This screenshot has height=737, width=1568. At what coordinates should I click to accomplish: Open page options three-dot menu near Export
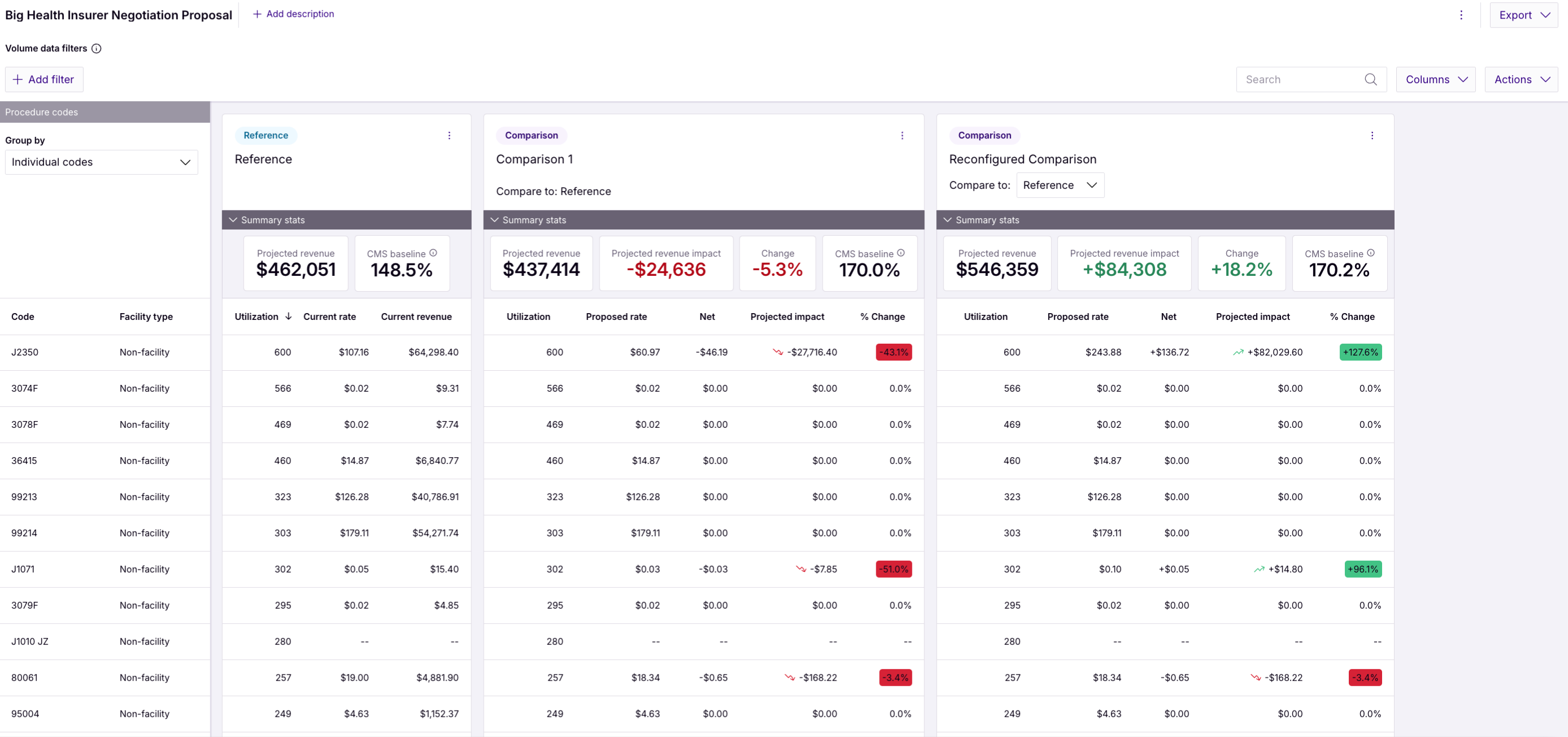pyautogui.click(x=1461, y=15)
